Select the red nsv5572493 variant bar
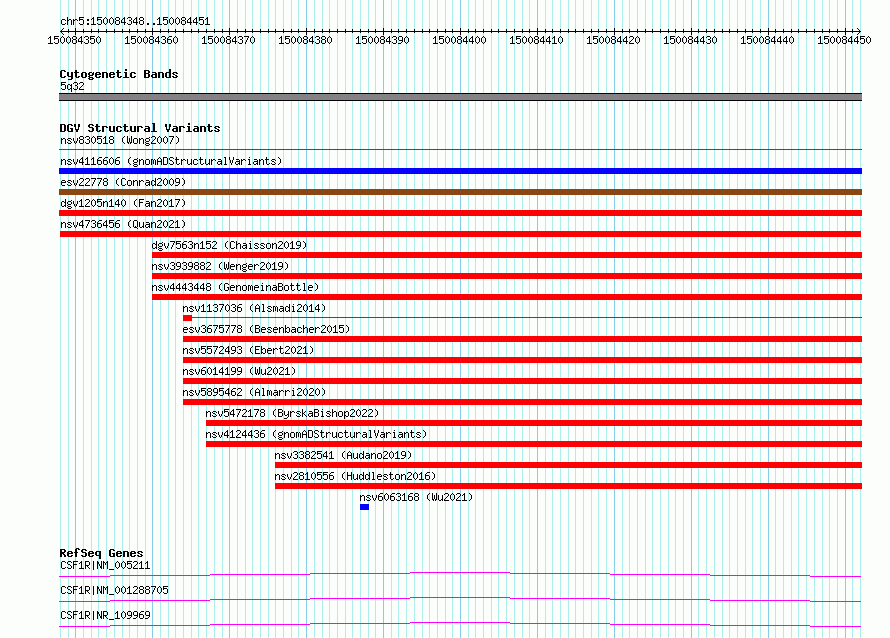 pos(522,360)
